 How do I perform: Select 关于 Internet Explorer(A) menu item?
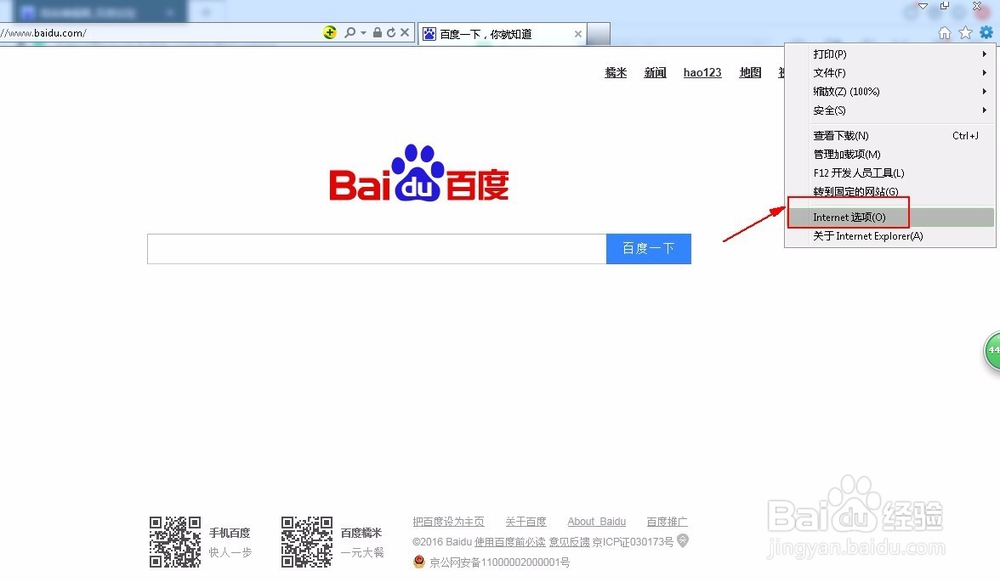coord(890,236)
